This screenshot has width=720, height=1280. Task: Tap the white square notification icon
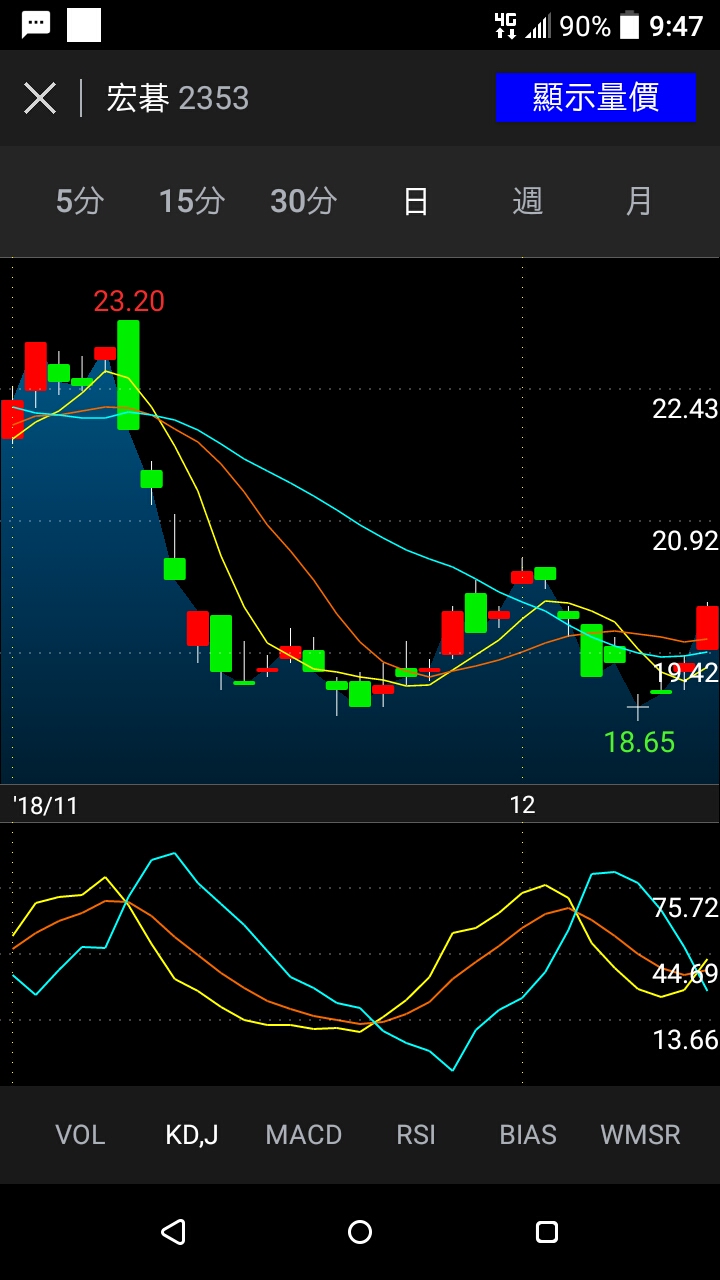[x=84, y=25]
